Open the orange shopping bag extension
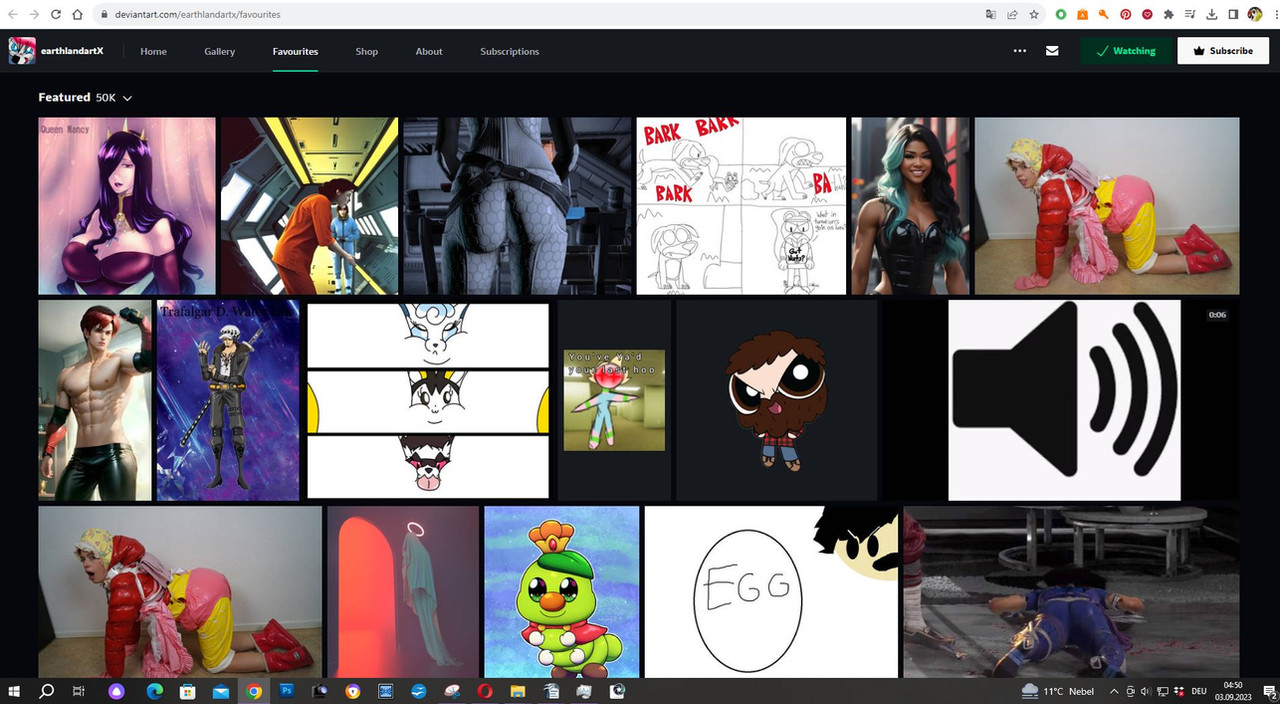1280x704 pixels. pos(1082,15)
